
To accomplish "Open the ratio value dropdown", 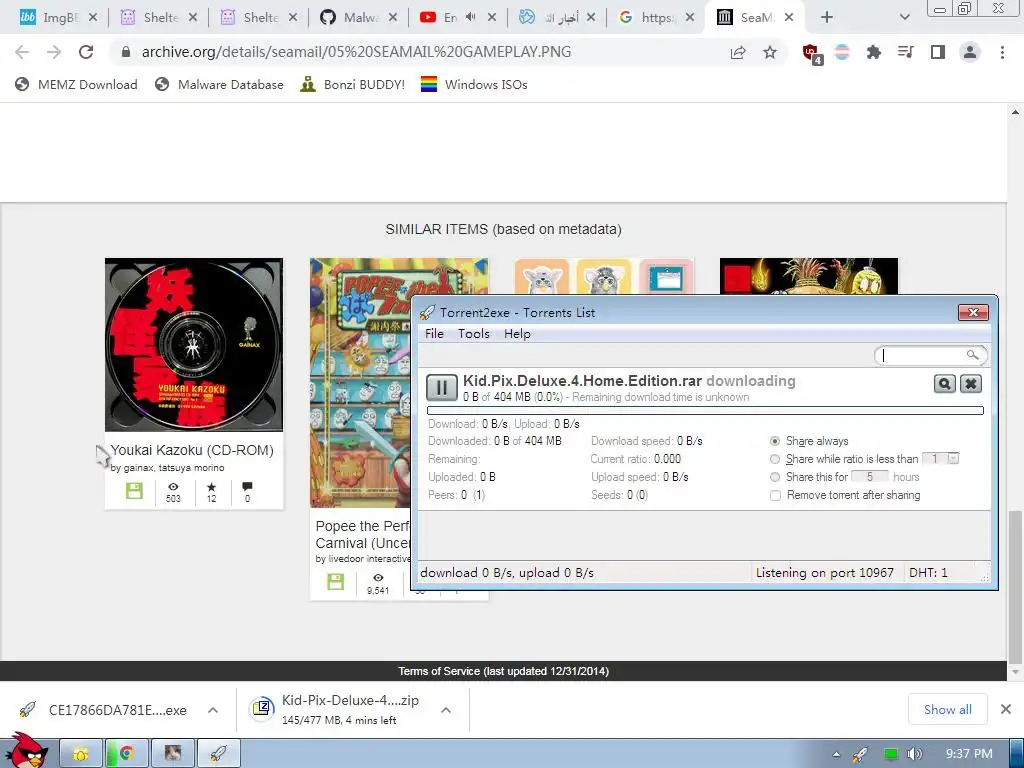I will coord(953,458).
